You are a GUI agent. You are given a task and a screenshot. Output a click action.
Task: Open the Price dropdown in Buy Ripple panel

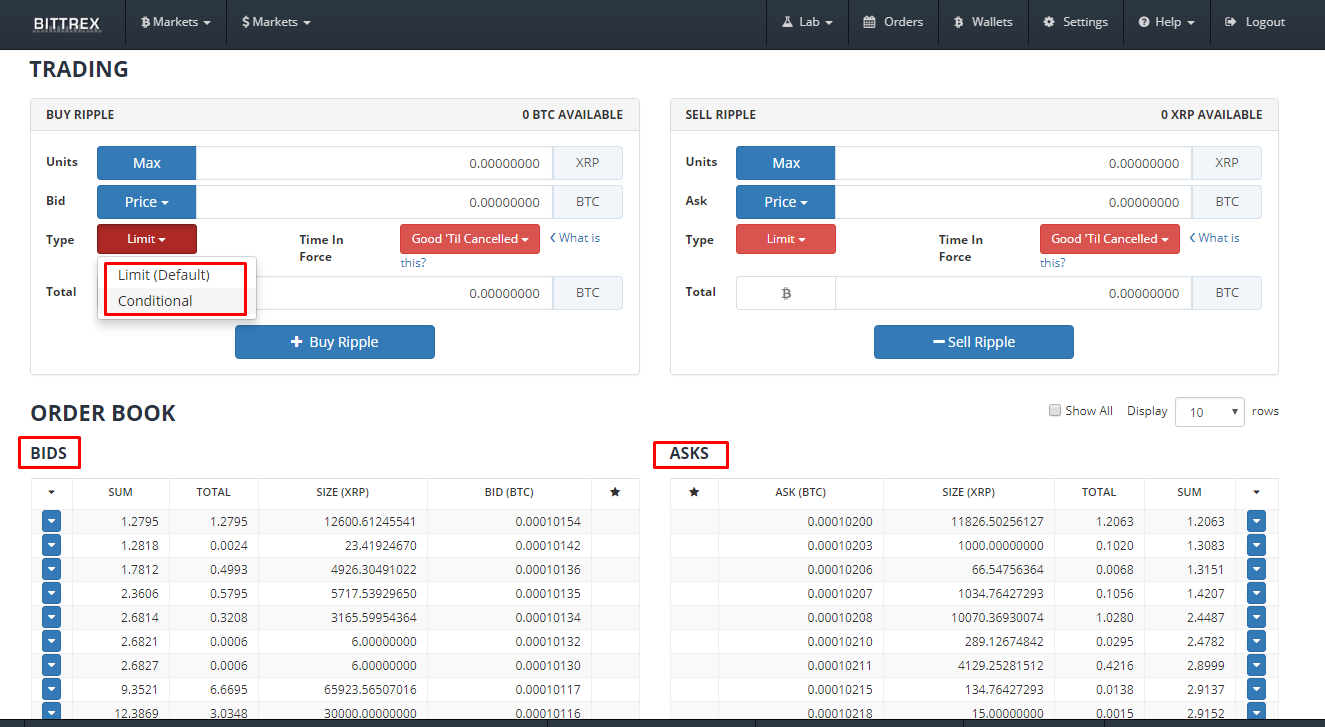point(146,201)
